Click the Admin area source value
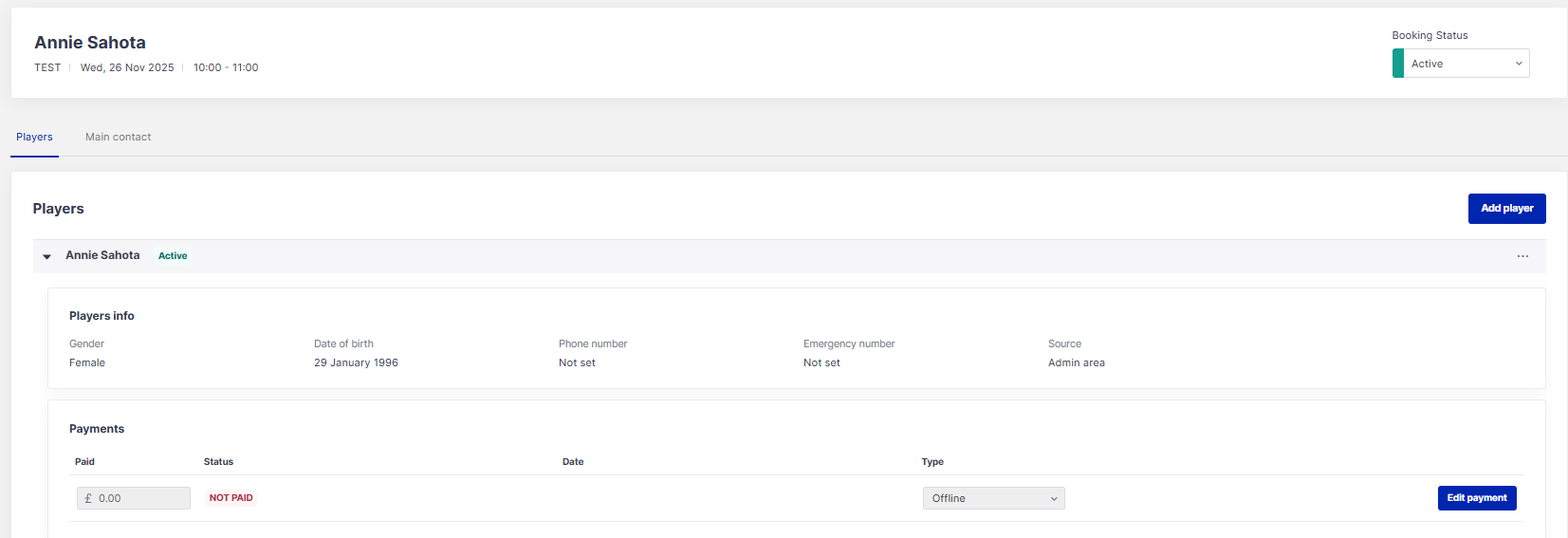The width and height of the screenshot is (1568, 538). [x=1076, y=362]
